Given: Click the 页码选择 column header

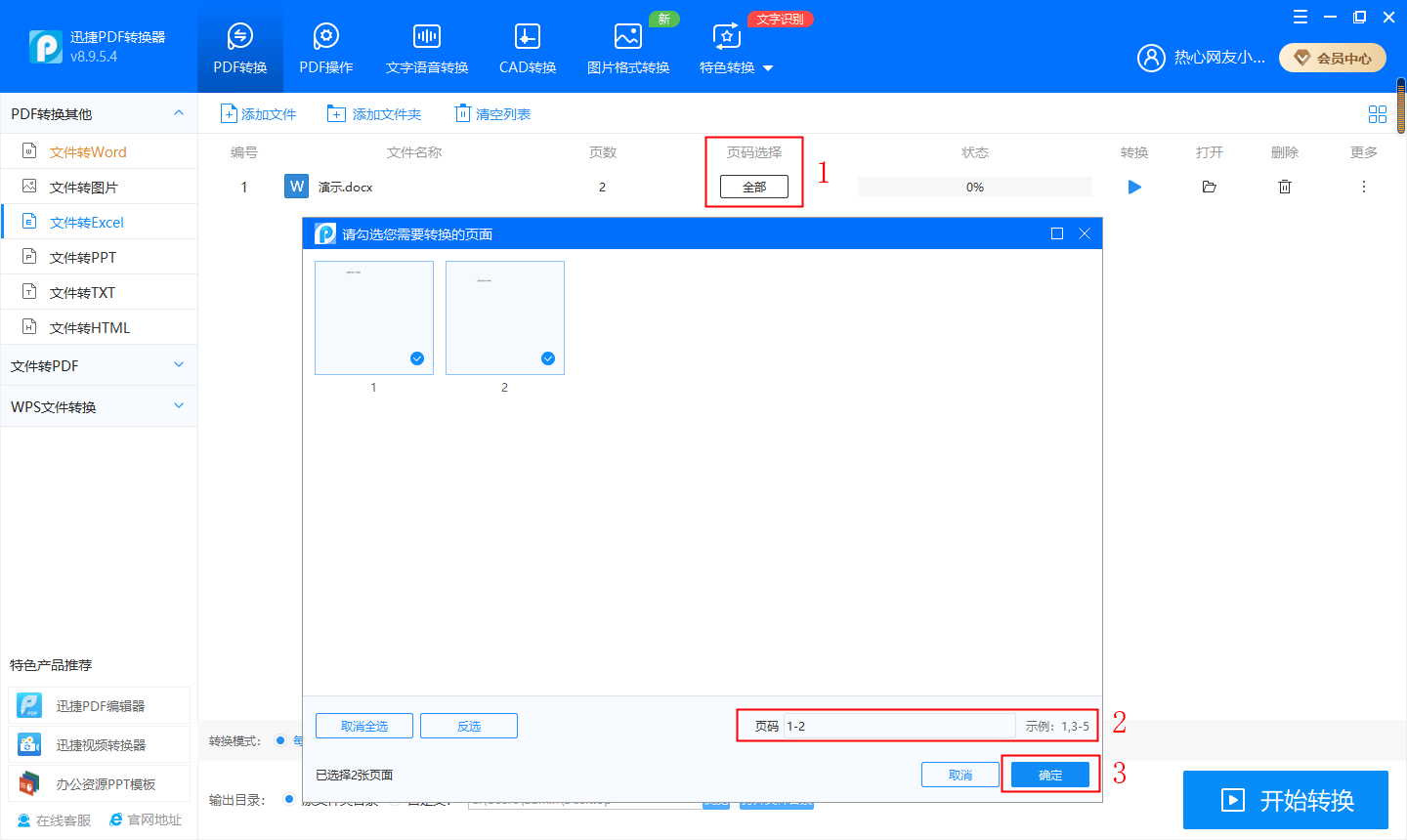Looking at the screenshot, I should 754,152.
